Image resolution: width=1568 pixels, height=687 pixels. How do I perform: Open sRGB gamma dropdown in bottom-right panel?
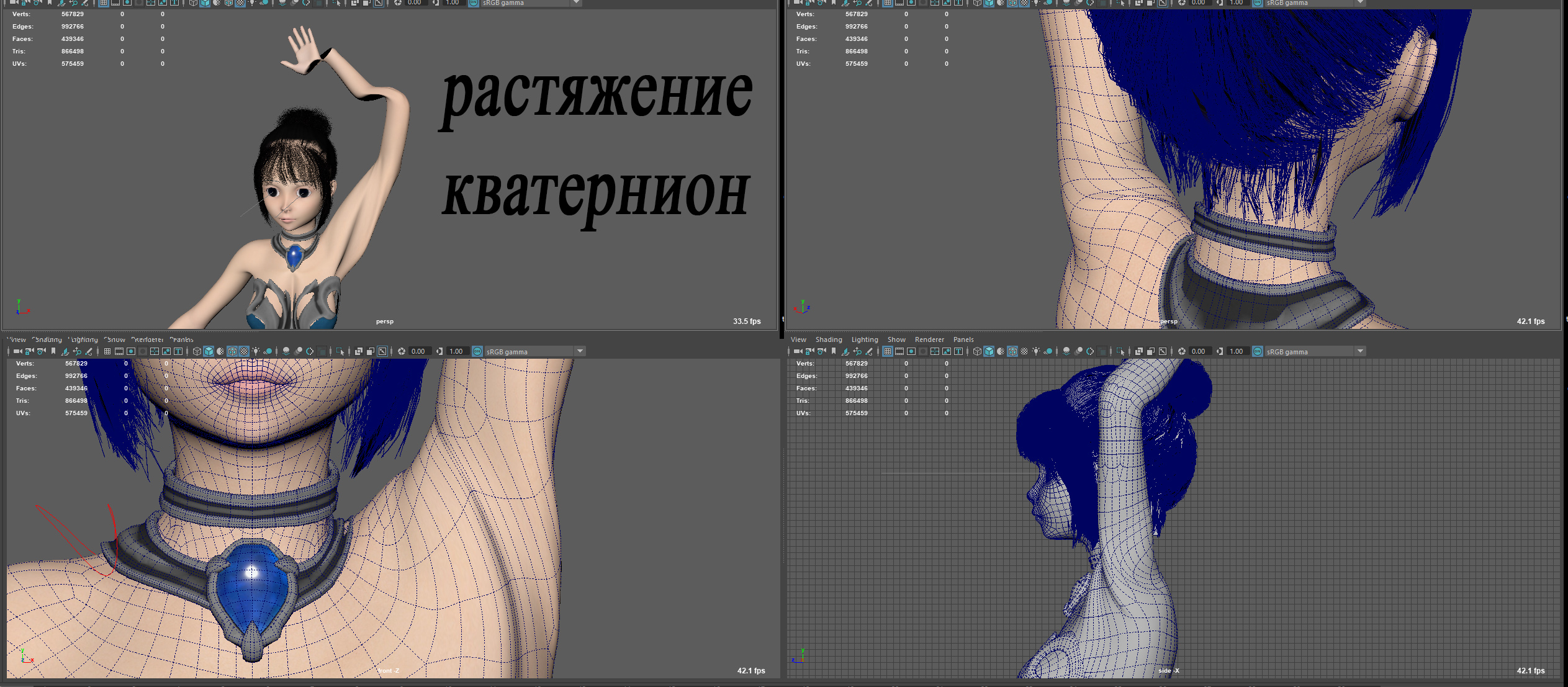click(x=1360, y=351)
